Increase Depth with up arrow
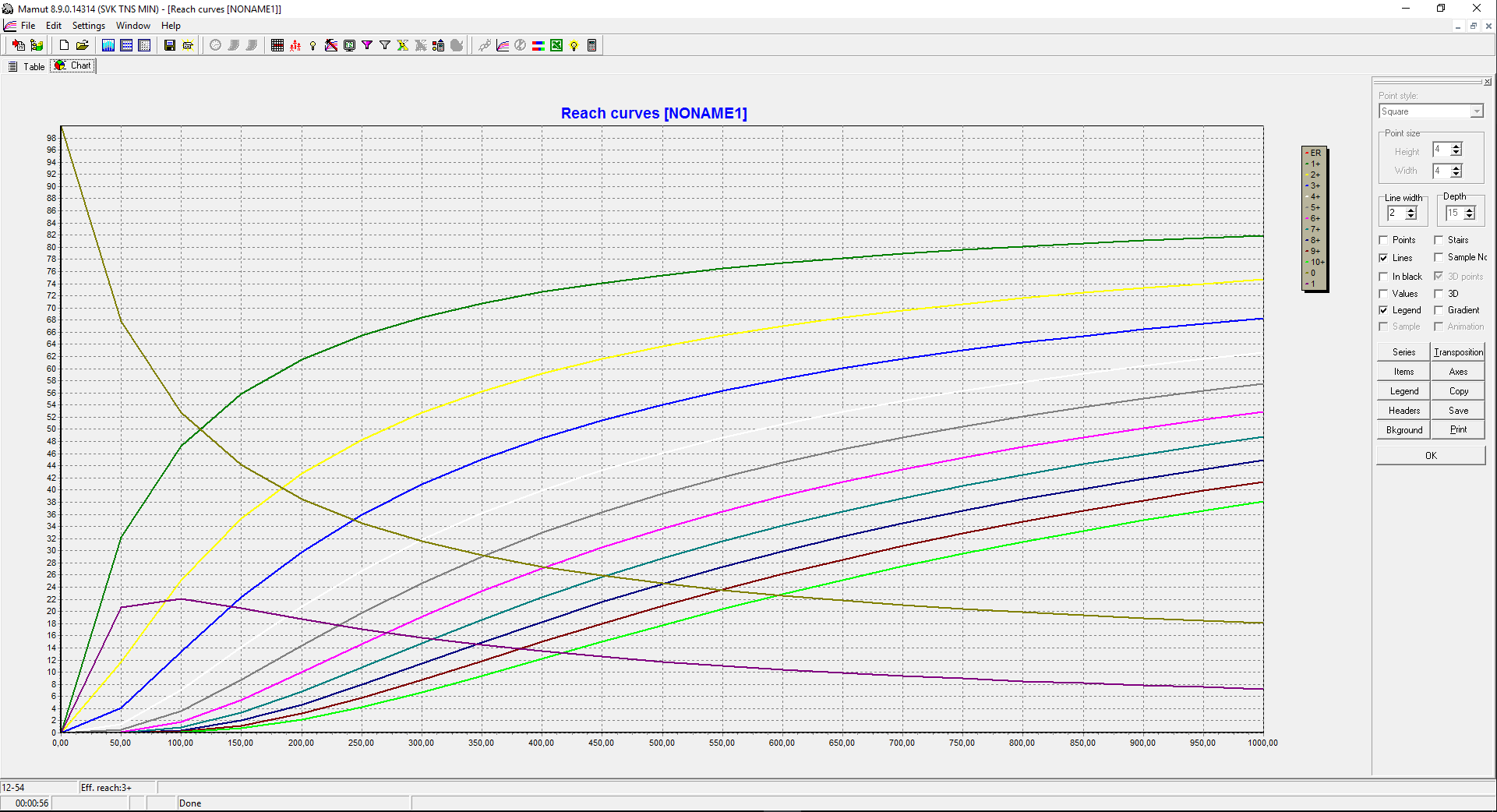The height and width of the screenshot is (812, 1497). pyautogui.click(x=1470, y=210)
